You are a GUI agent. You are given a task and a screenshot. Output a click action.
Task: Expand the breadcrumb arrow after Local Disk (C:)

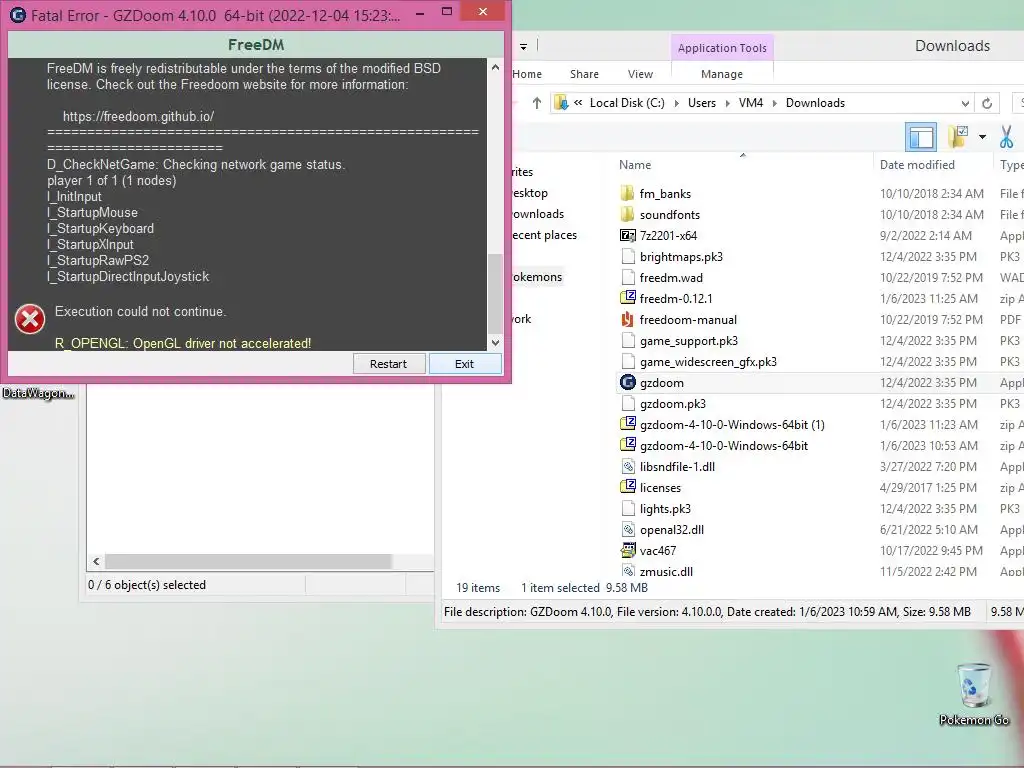click(x=676, y=103)
